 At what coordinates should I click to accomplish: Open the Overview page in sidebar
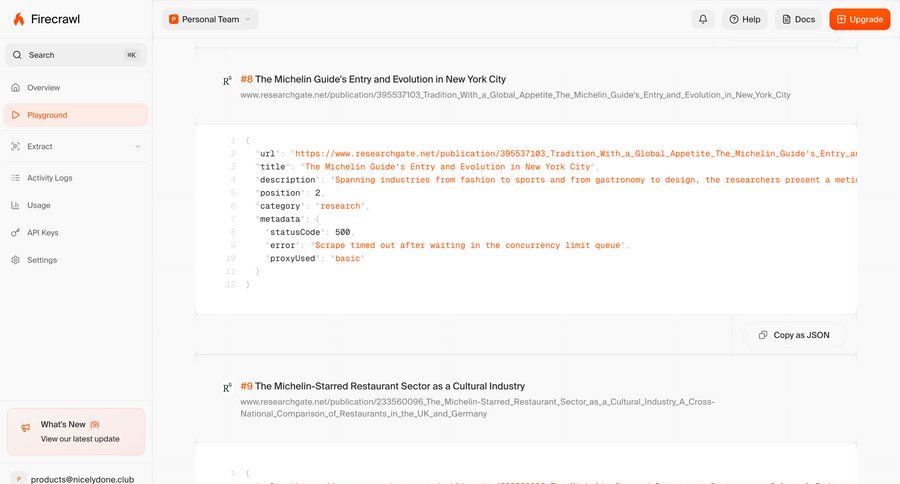pyautogui.click(x=43, y=88)
